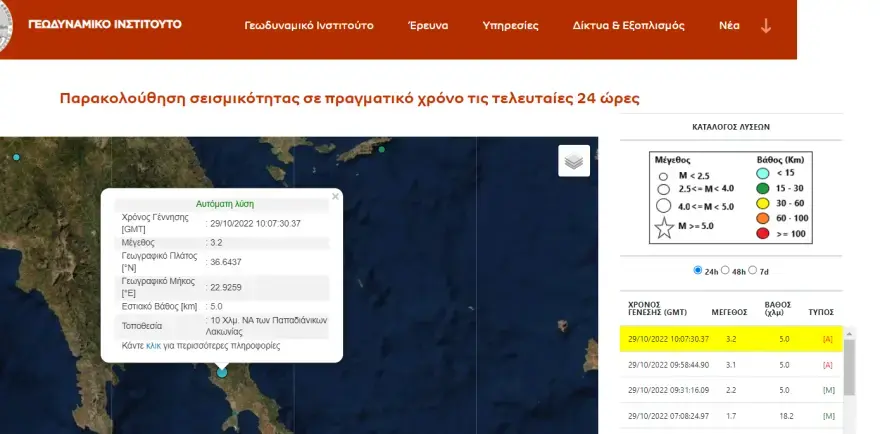Click the ΒΑΘΟΣ (χλμ) column header
The width and height of the screenshot is (880, 434).
778,309
